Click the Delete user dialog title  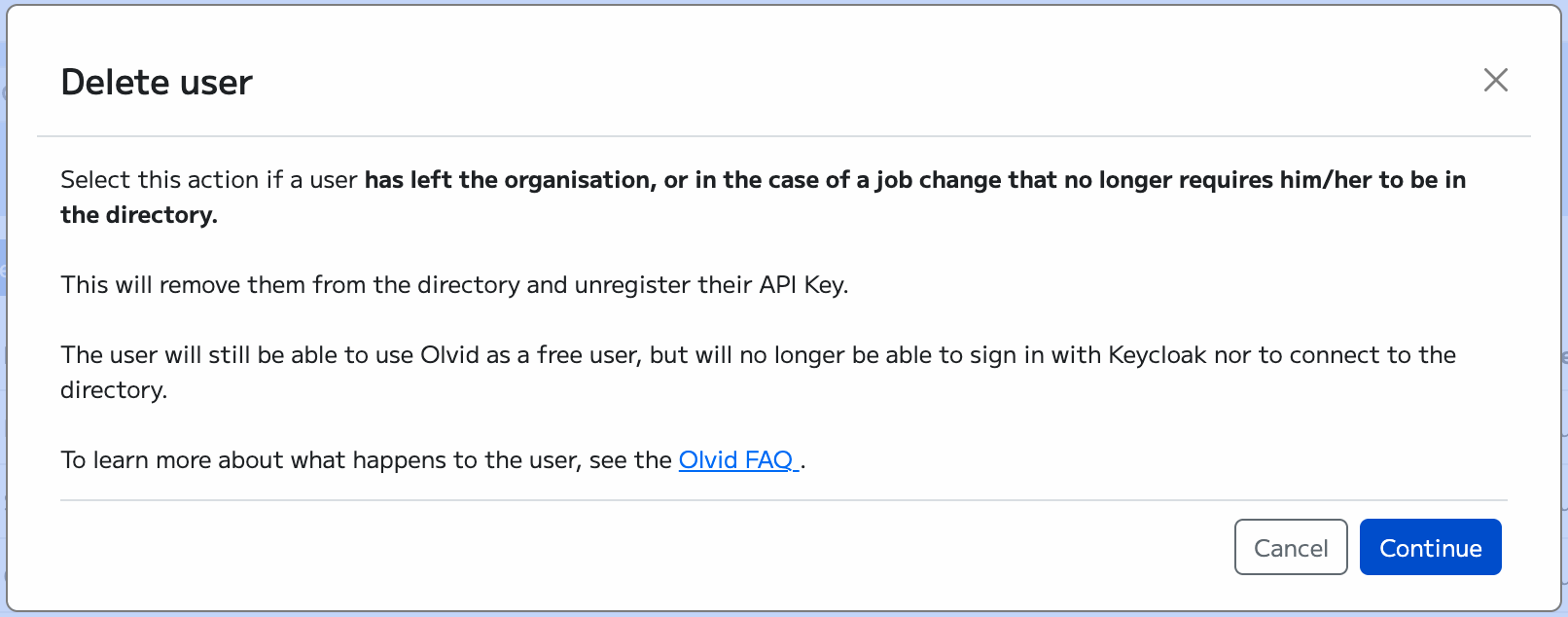[157, 83]
